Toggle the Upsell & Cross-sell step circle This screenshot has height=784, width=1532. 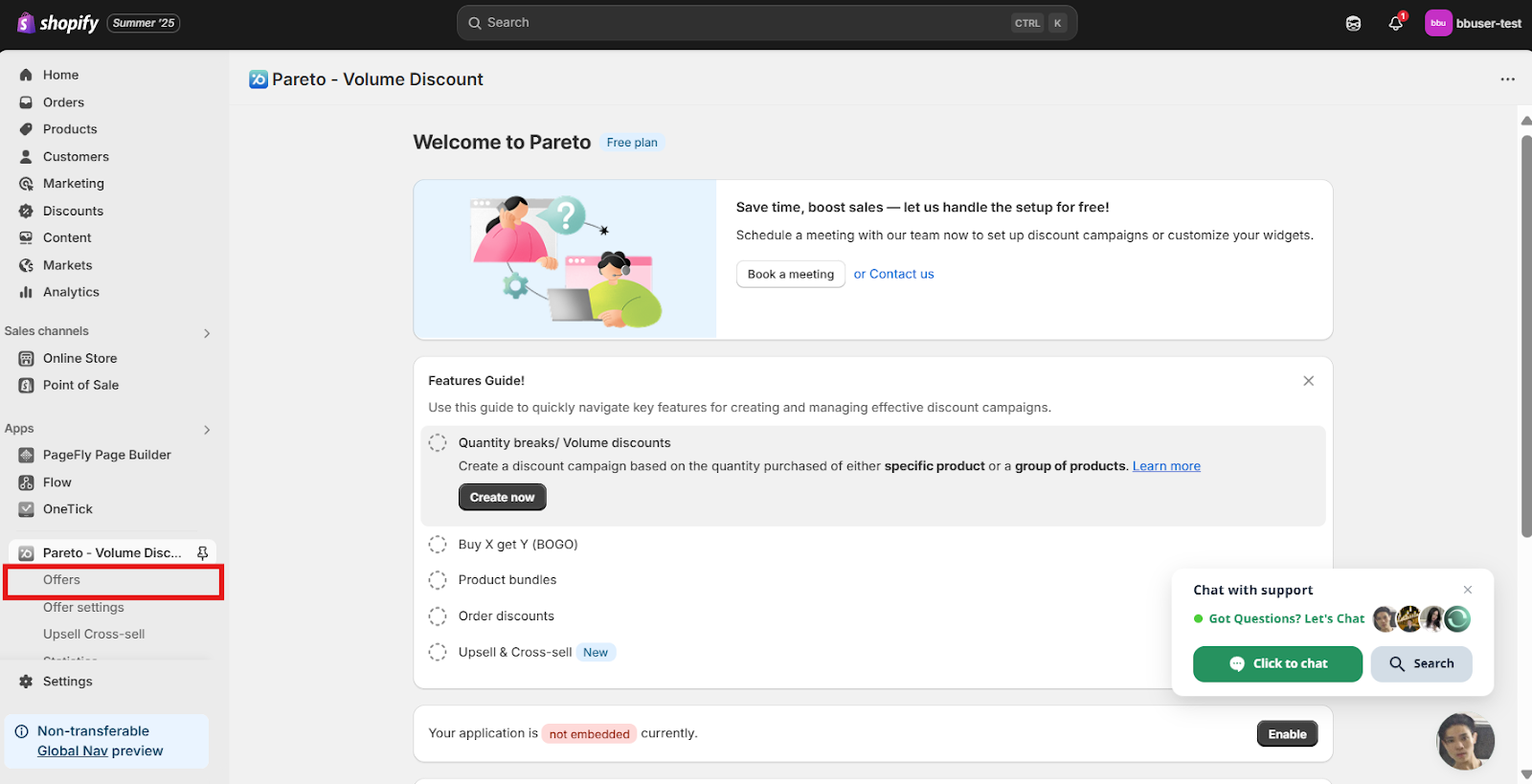[x=438, y=653]
